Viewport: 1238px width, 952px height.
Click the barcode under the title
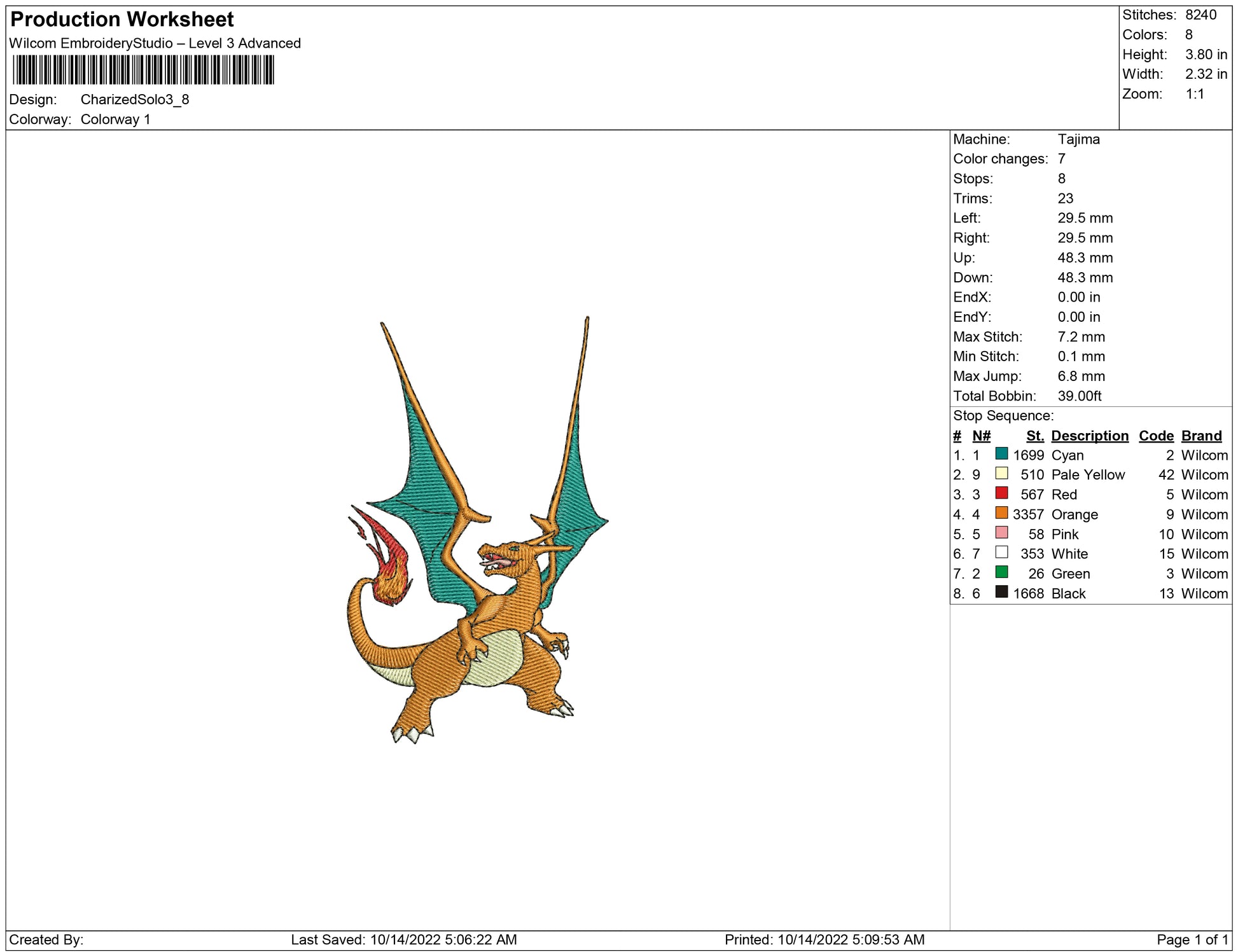click(x=143, y=70)
